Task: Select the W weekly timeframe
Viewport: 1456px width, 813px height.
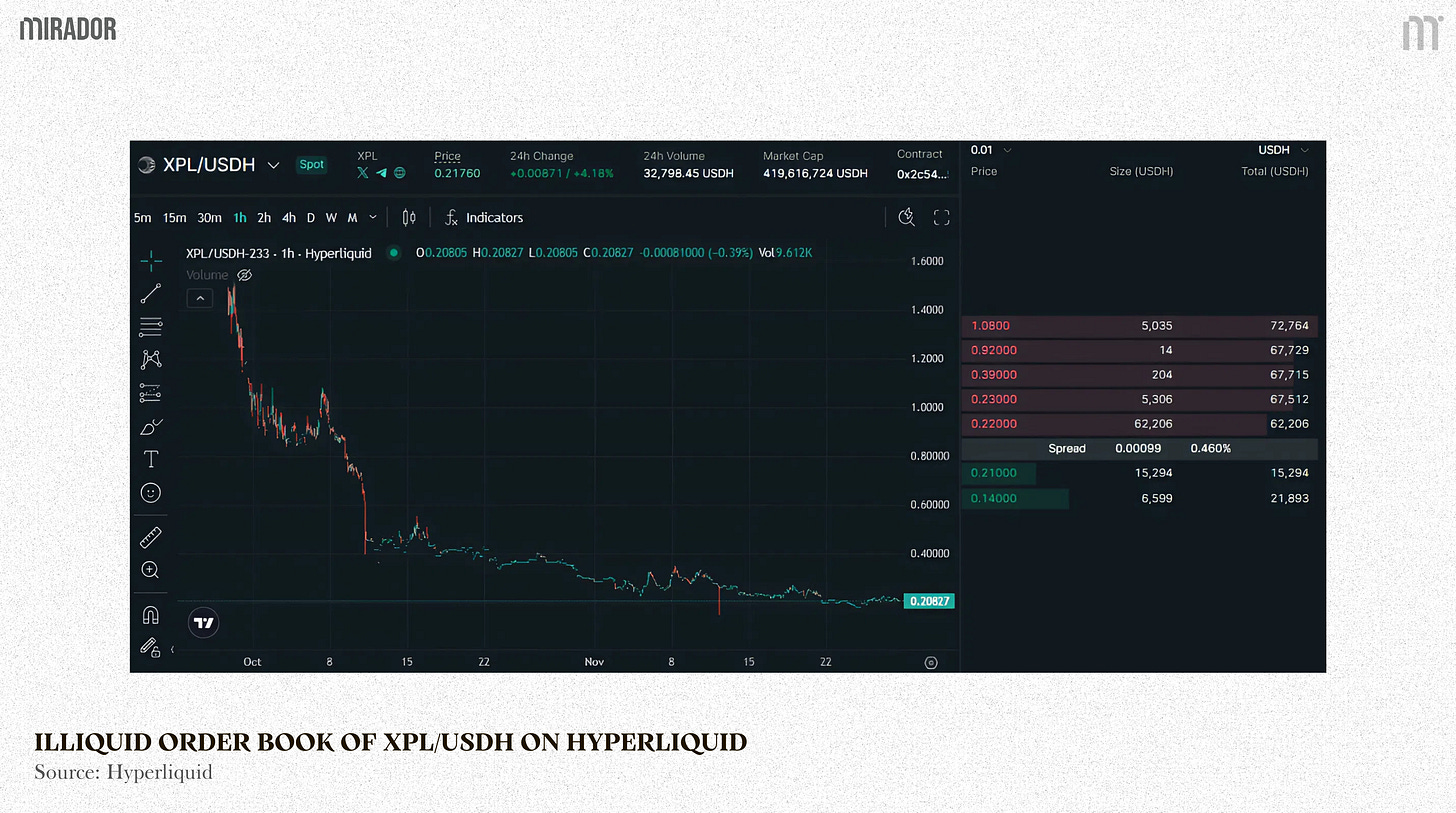Action: [x=331, y=217]
